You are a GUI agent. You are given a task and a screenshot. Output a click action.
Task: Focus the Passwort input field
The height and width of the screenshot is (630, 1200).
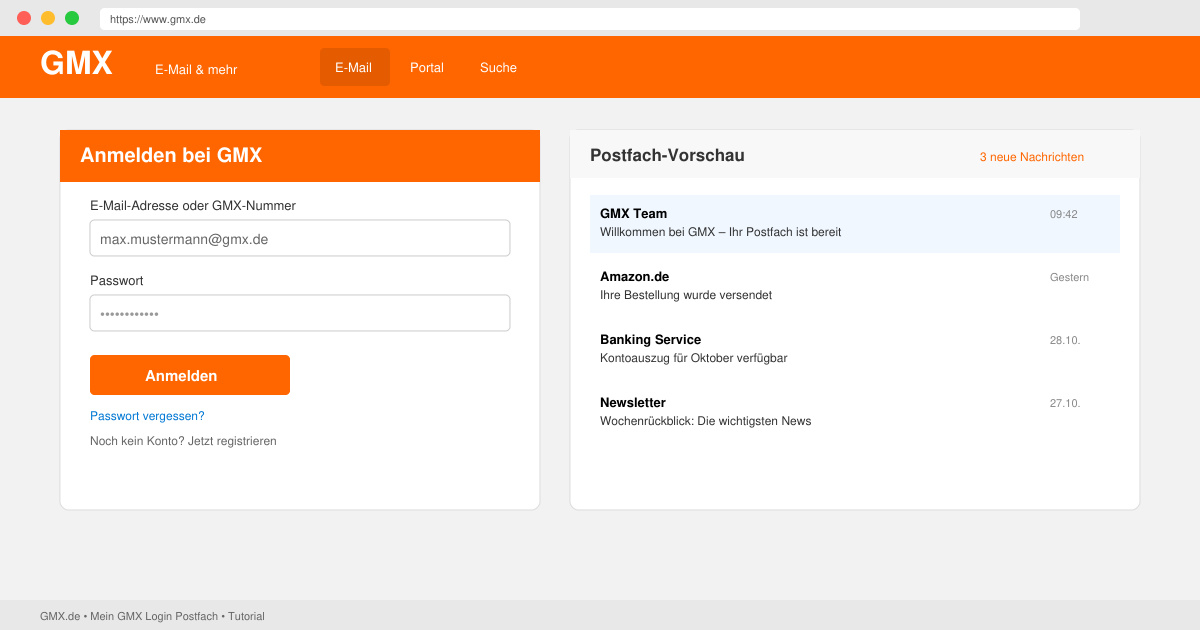[x=300, y=313]
